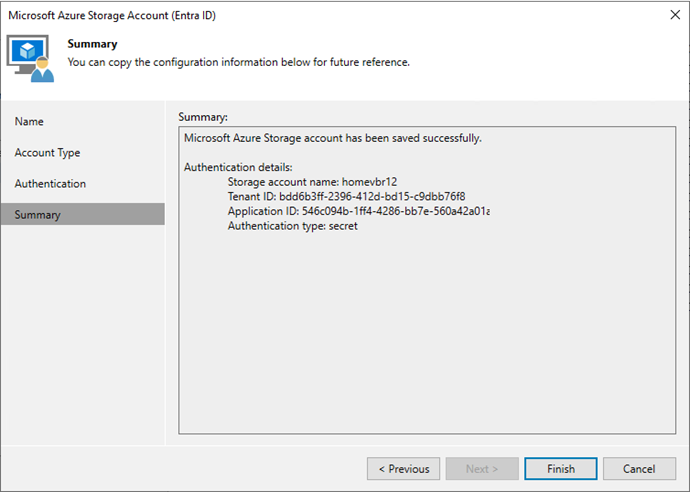This screenshot has width=690, height=492.
Task: Open the Account Type step
Action: tap(48, 153)
